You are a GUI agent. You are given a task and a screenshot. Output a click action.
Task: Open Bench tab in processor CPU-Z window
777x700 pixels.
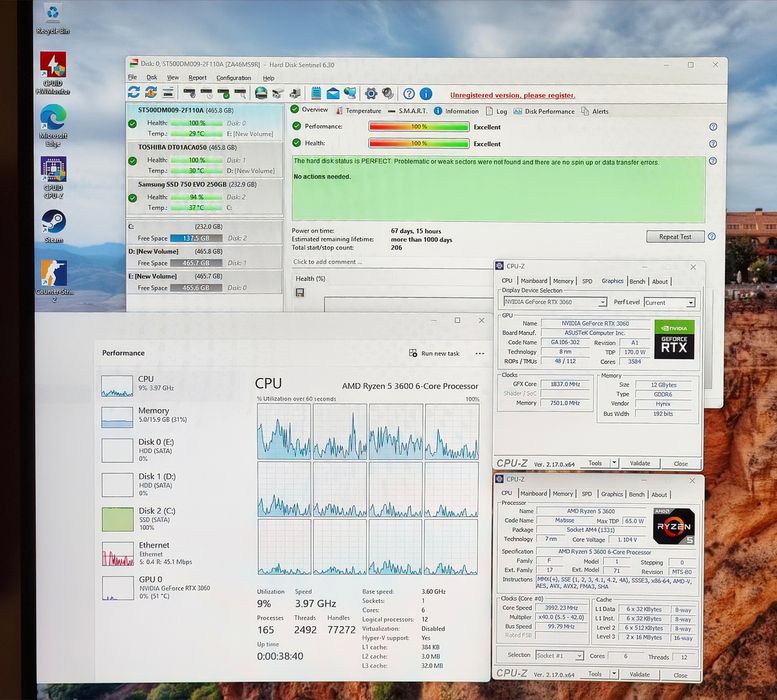click(x=637, y=494)
